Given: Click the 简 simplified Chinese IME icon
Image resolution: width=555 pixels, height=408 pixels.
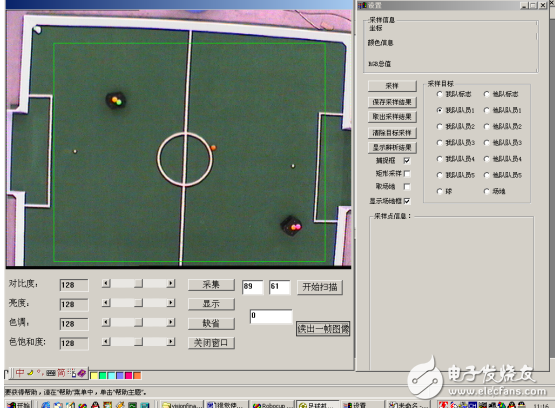Looking at the screenshot, I should click(x=61, y=373).
